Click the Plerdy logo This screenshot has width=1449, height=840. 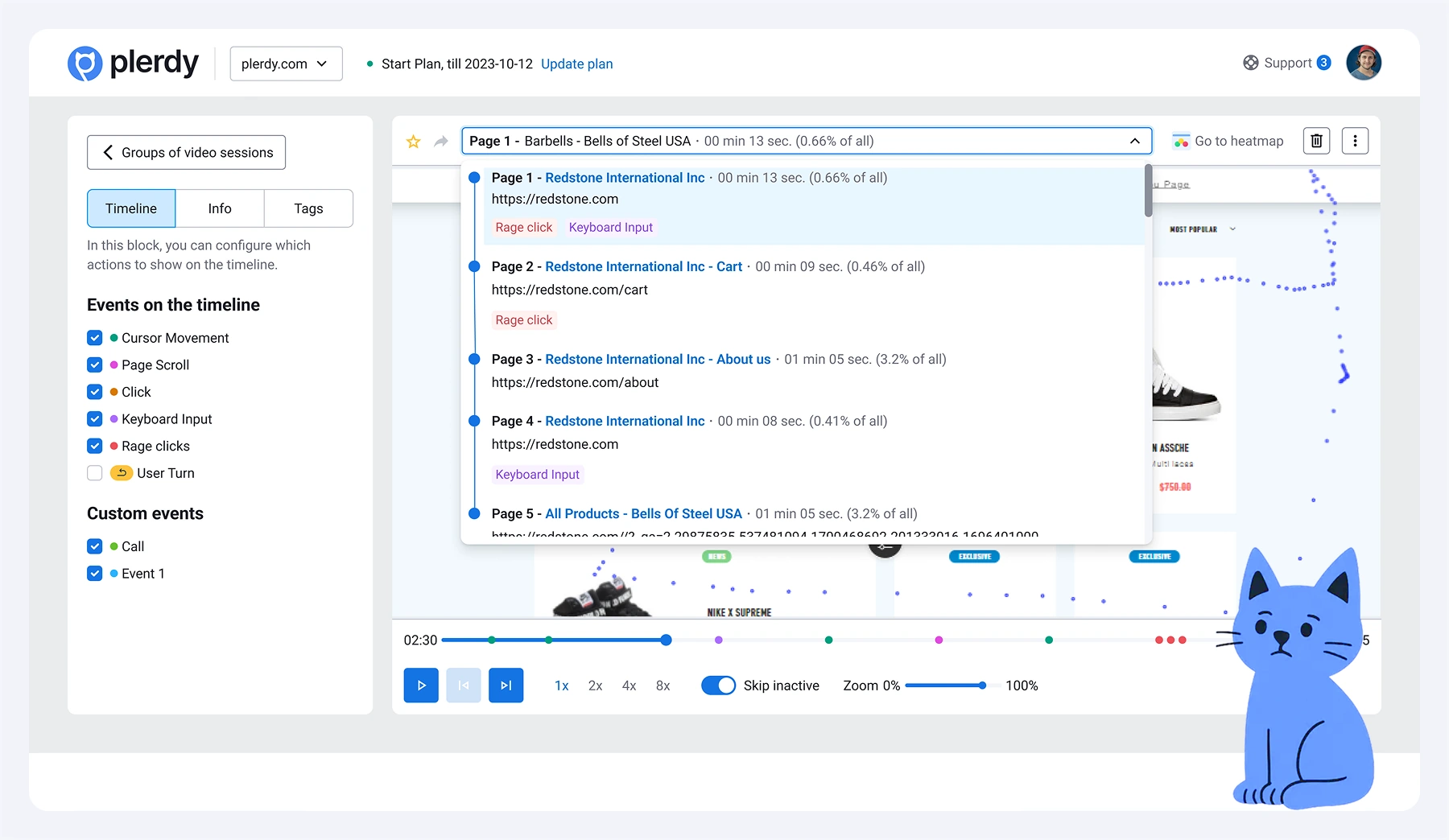tap(134, 63)
